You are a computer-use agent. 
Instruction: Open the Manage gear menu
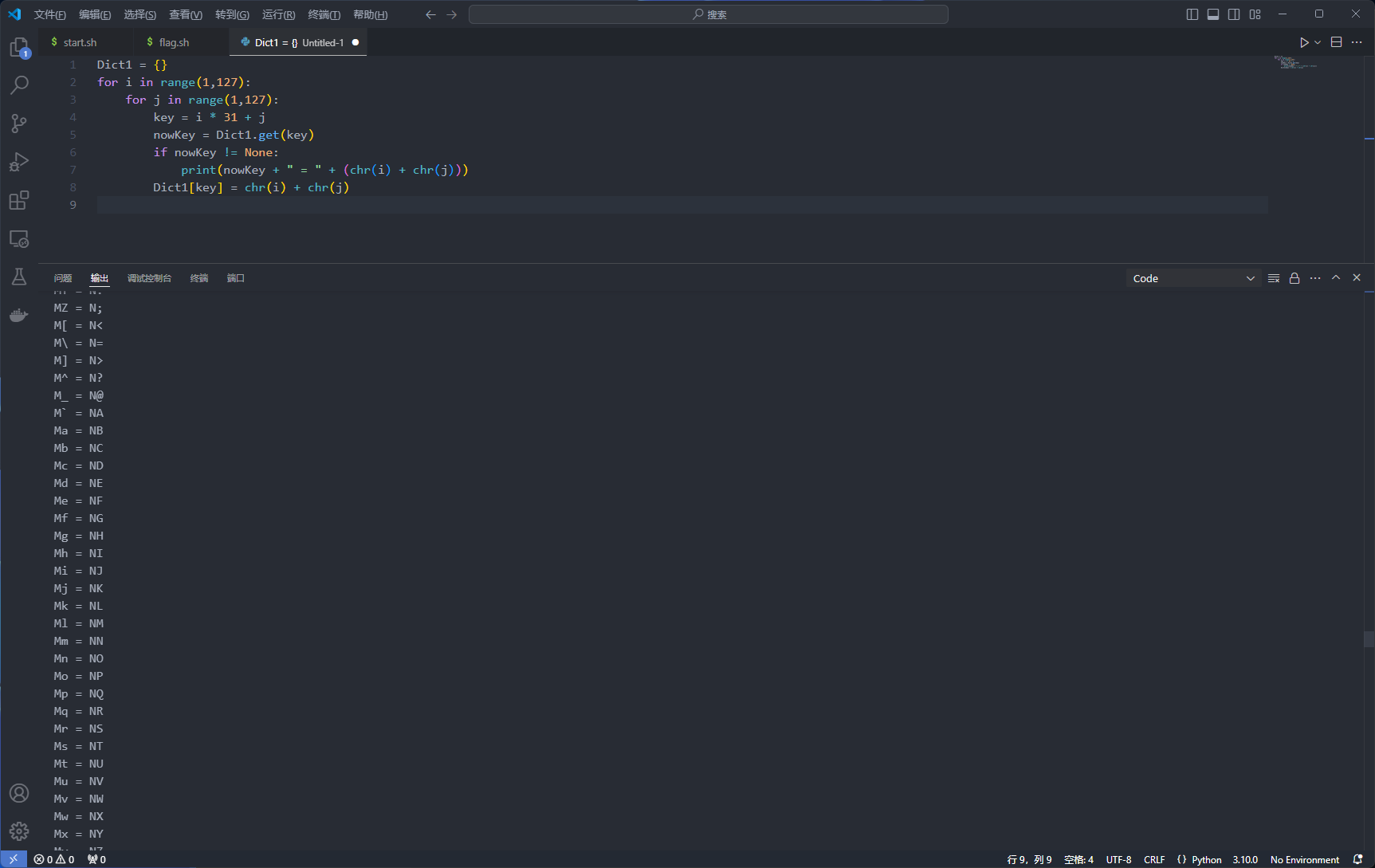pos(19,831)
